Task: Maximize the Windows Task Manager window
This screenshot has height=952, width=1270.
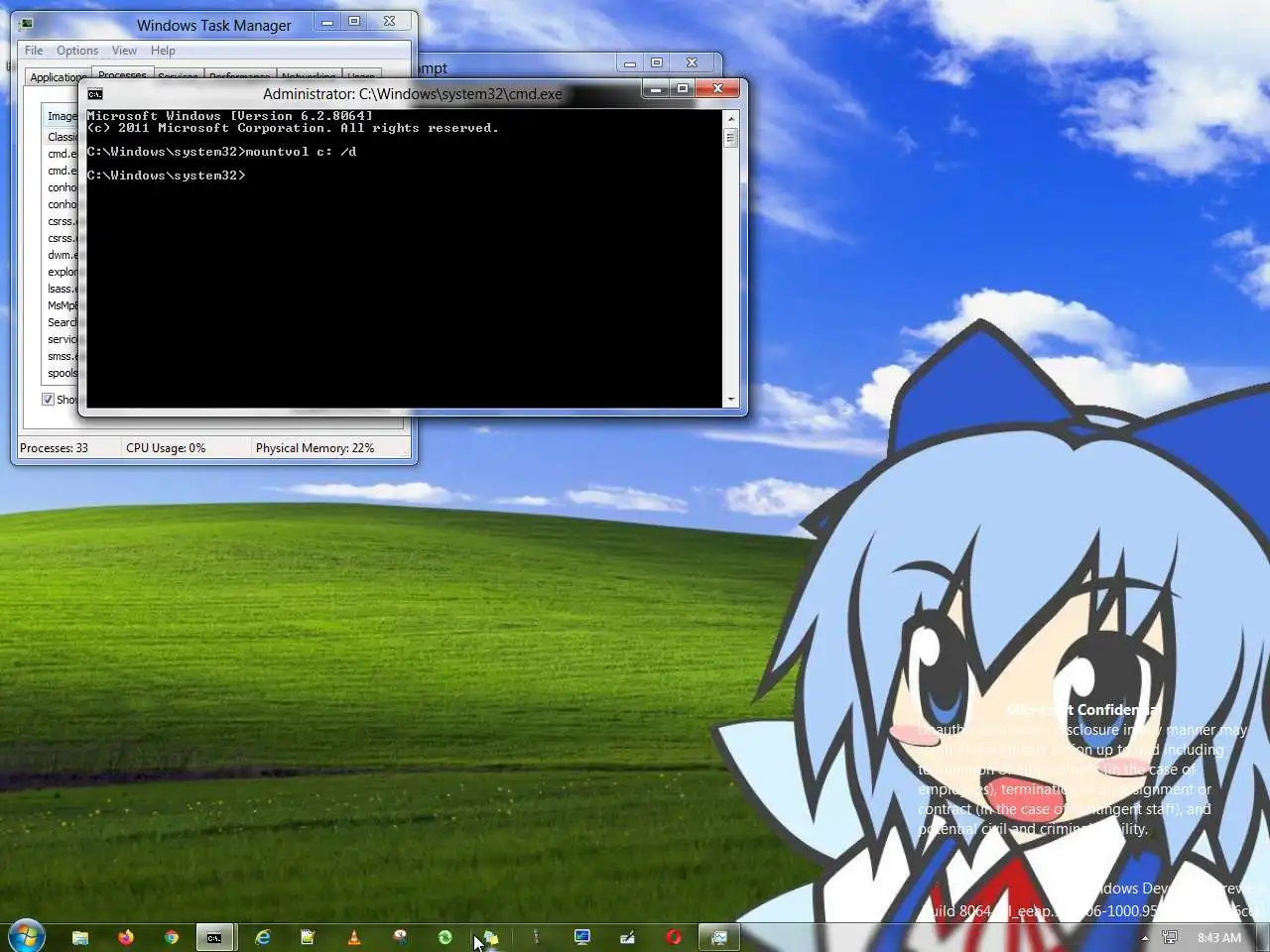Action: pos(354,21)
